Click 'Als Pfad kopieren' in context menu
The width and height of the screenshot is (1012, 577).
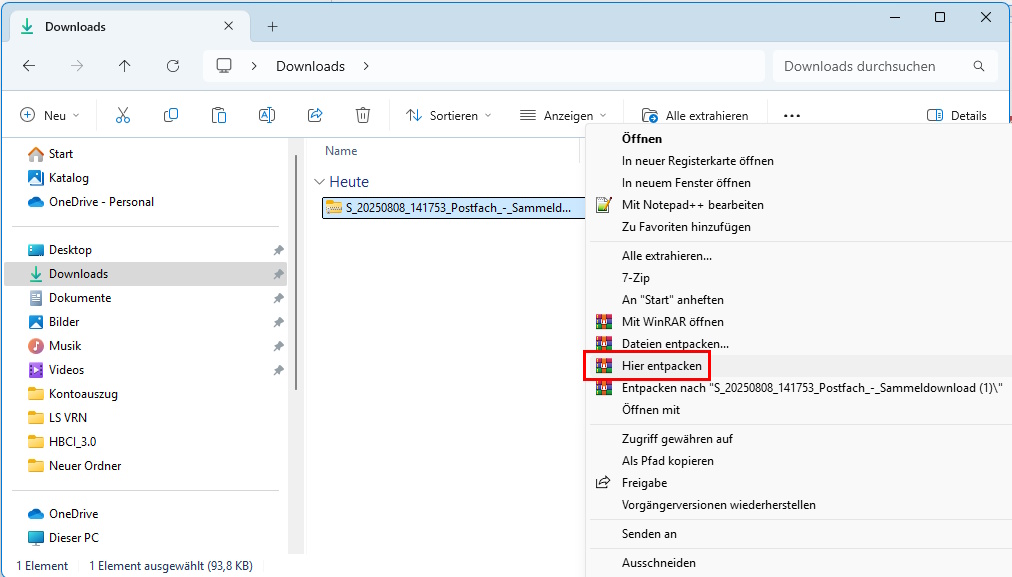pos(667,461)
